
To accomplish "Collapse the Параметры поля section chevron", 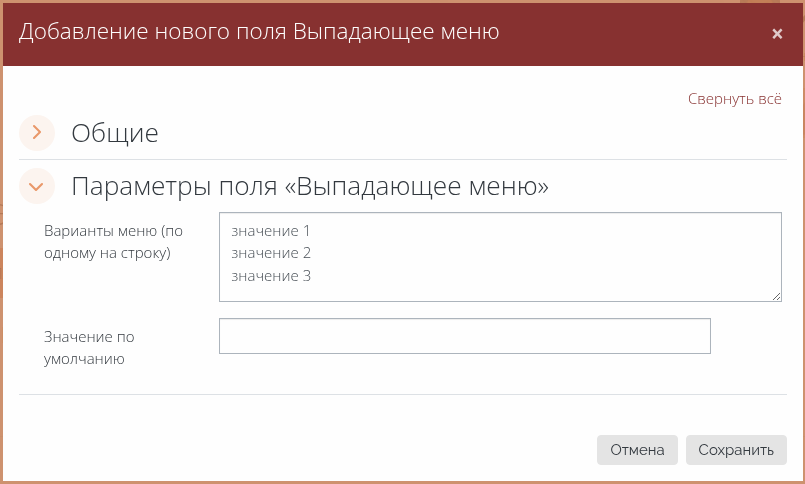I will (x=37, y=186).
